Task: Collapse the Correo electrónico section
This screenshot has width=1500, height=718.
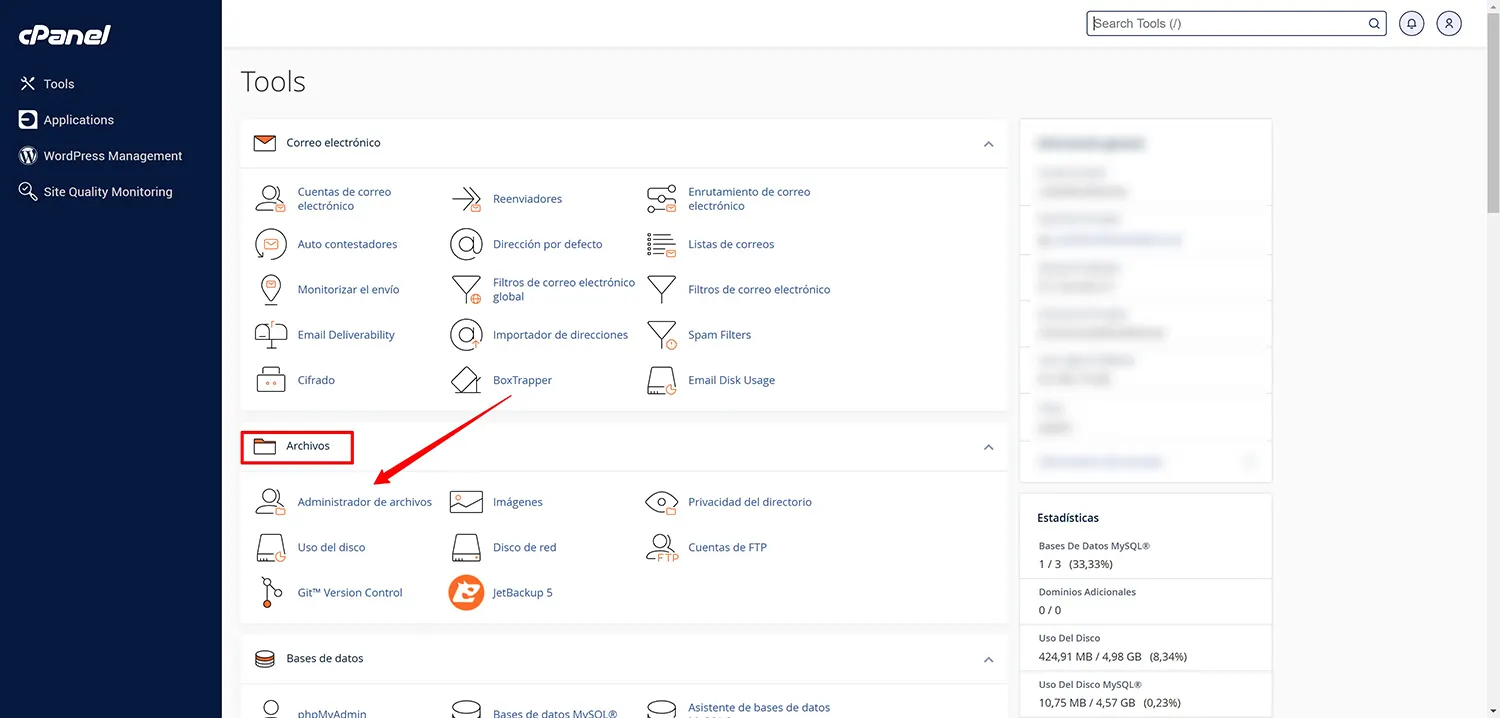Action: point(988,144)
